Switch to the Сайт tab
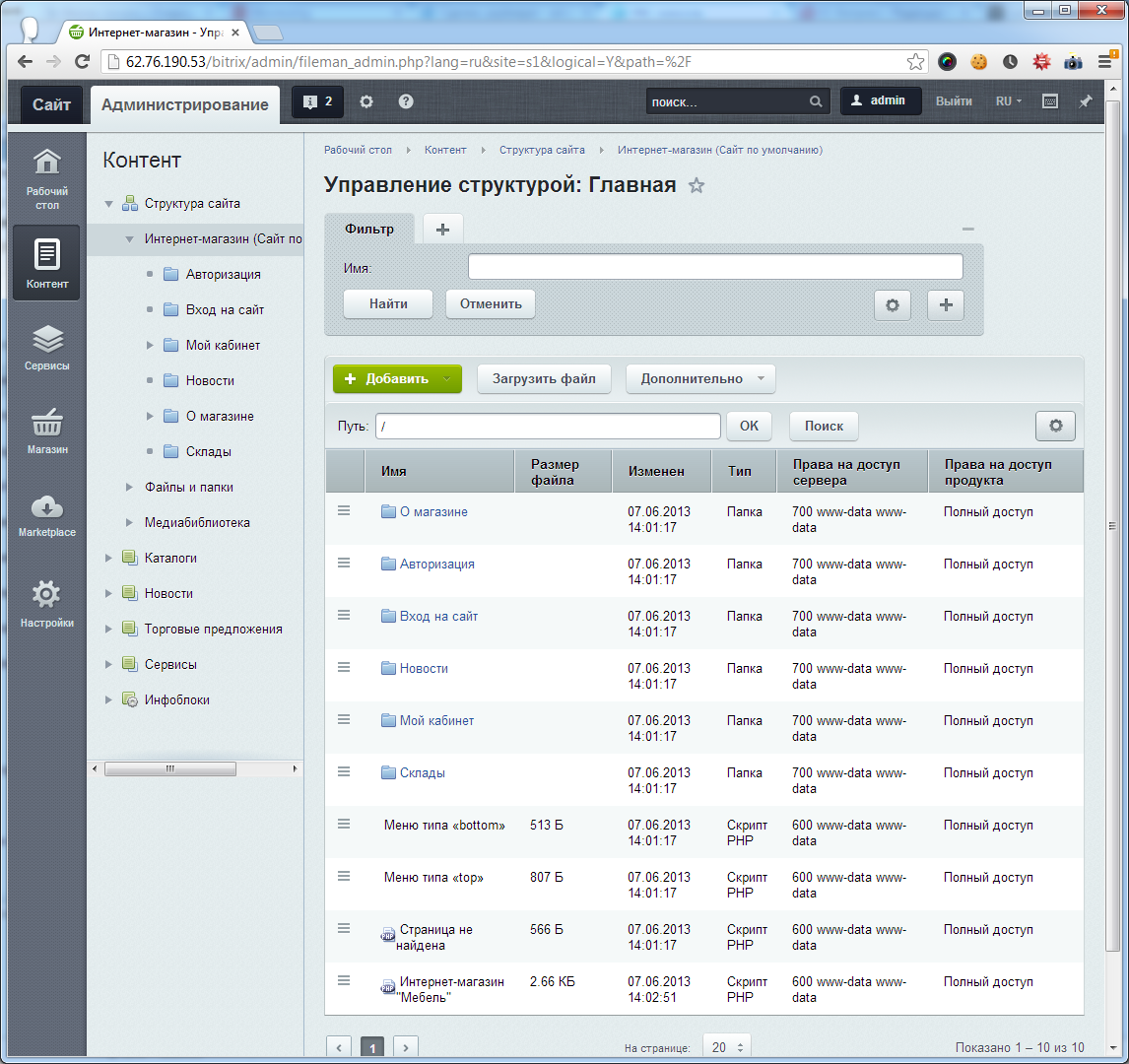 (x=51, y=103)
